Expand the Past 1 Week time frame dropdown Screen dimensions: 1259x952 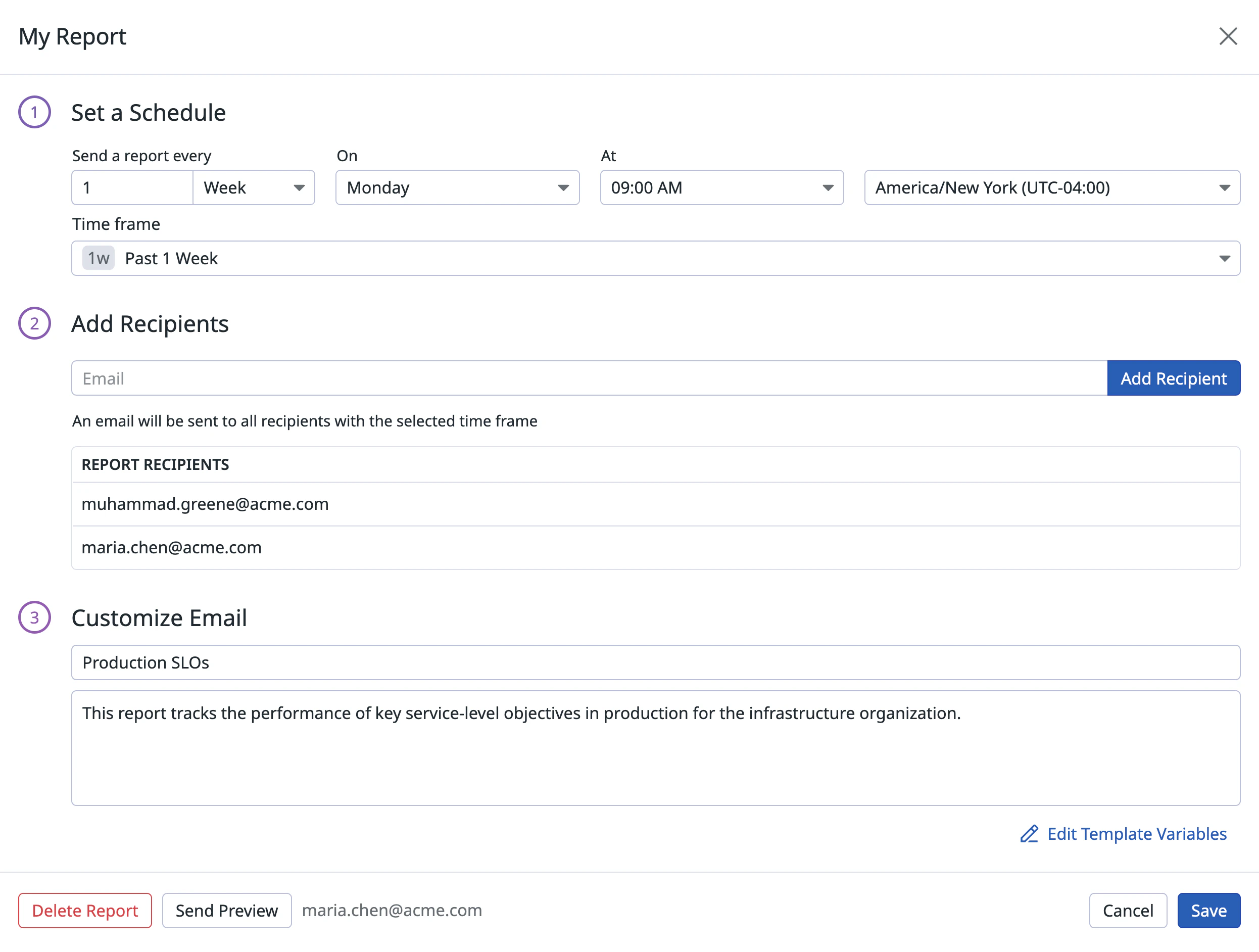pos(656,259)
